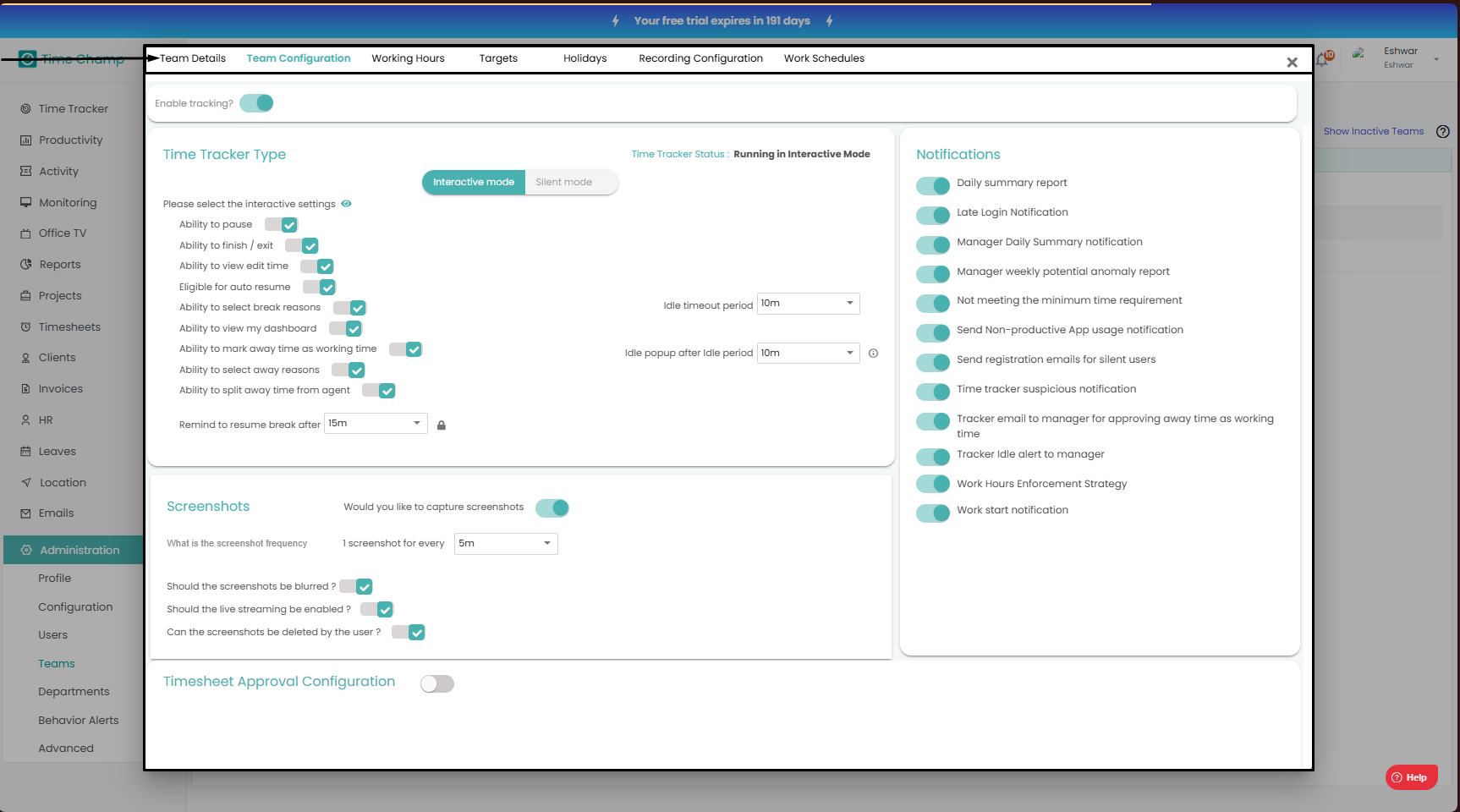Image resolution: width=1460 pixels, height=812 pixels.
Task: Toggle capture screenshots switch
Action: [552, 507]
